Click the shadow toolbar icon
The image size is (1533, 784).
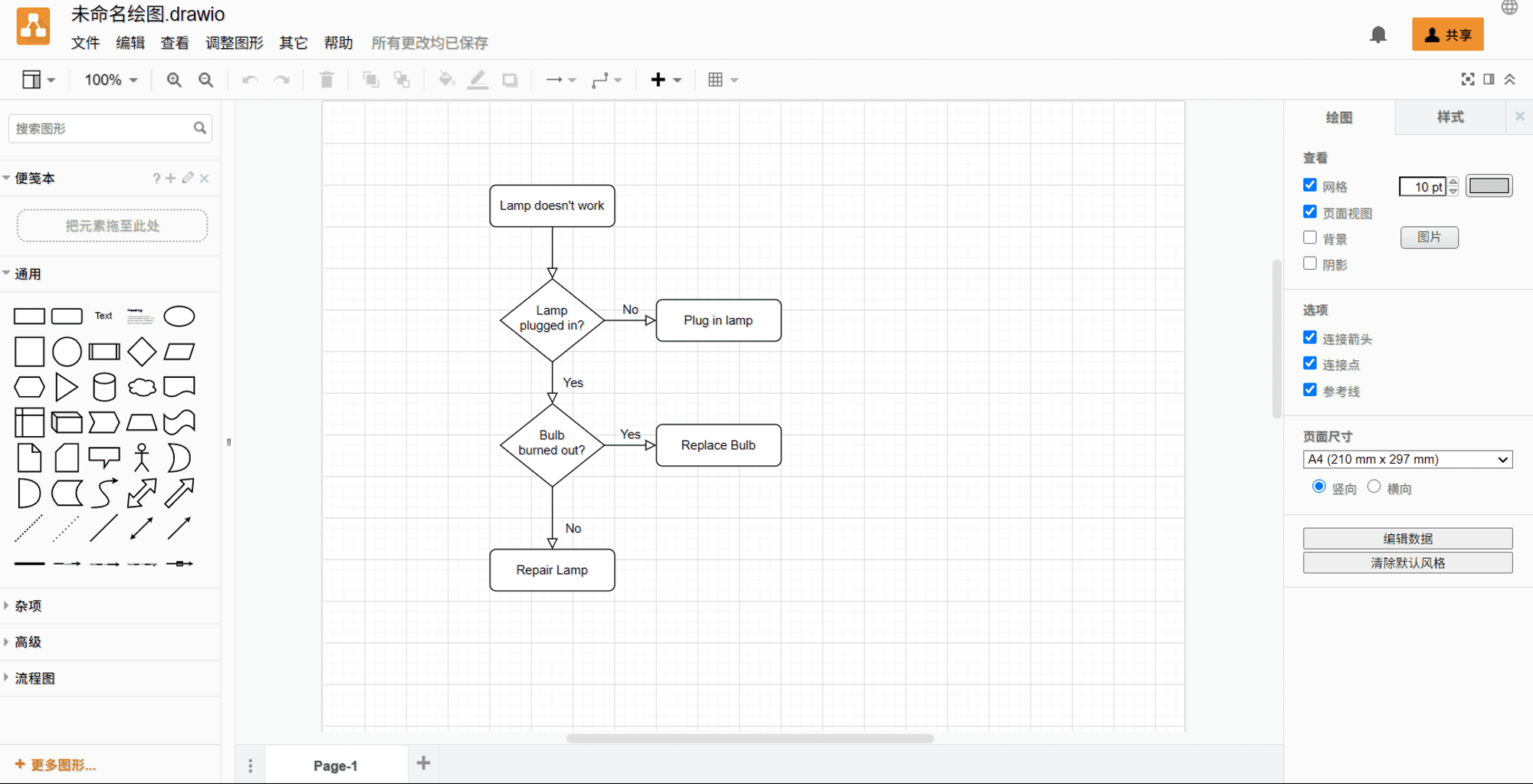510,80
